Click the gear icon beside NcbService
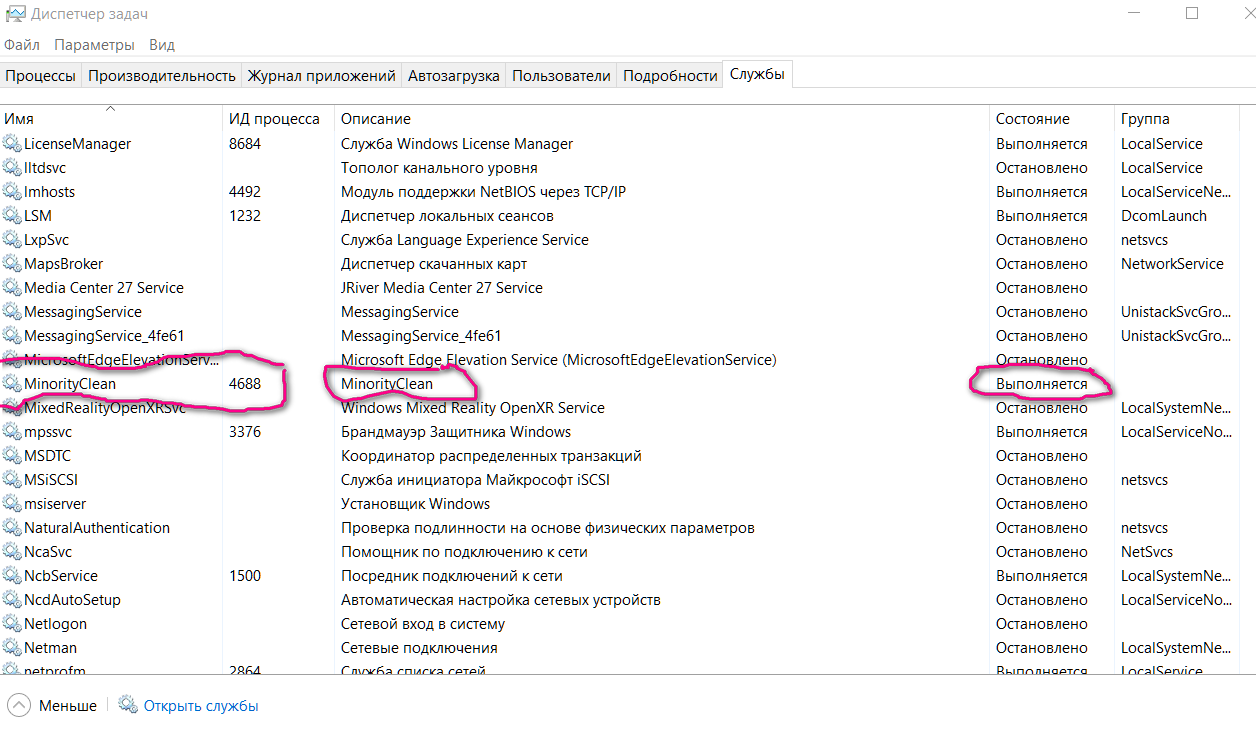 12,575
